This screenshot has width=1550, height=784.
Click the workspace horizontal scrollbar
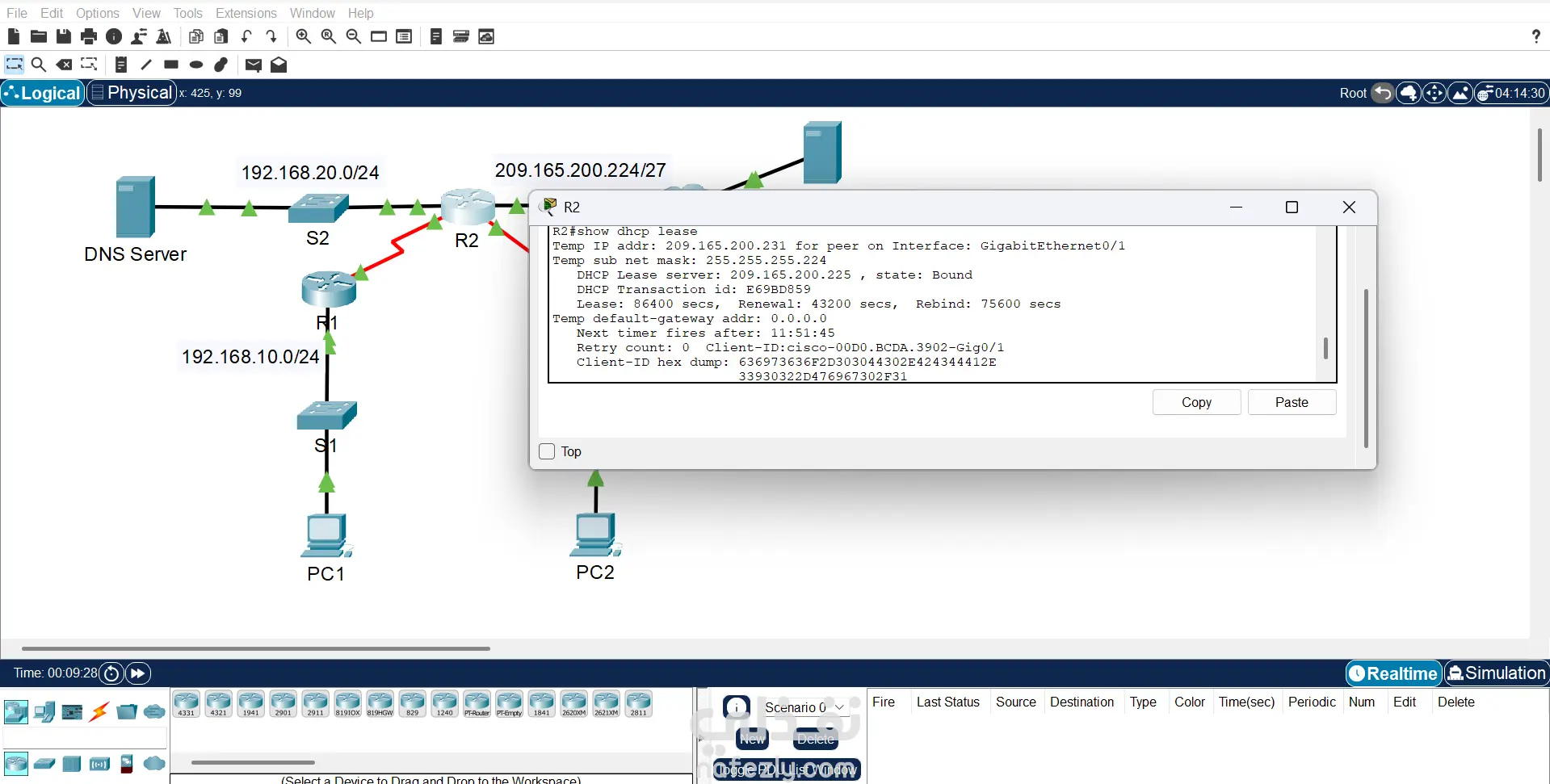[255, 648]
